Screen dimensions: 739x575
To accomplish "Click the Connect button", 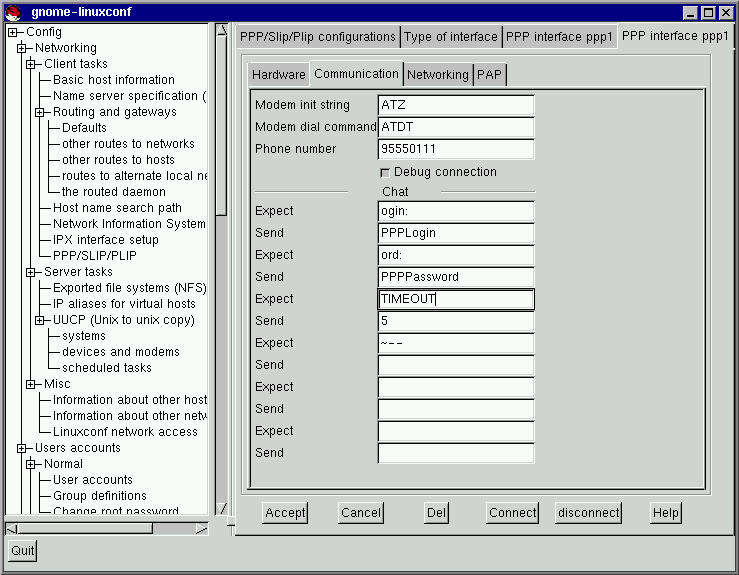I will point(512,513).
